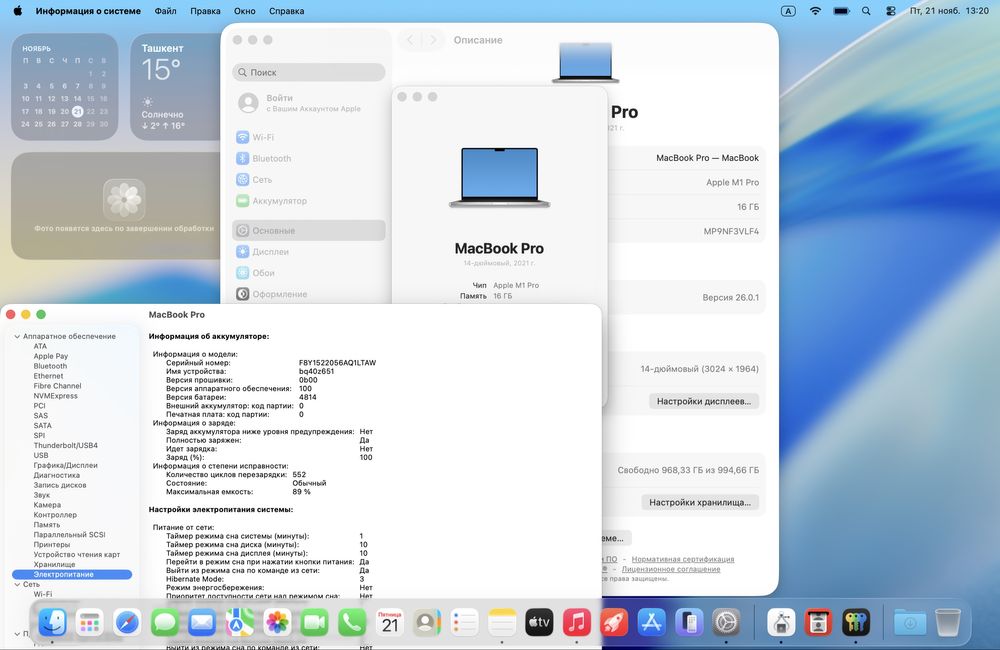Open Launchpad apps grid in Dock
The height and width of the screenshot is (650, 1000).
[x=90, y=622]
